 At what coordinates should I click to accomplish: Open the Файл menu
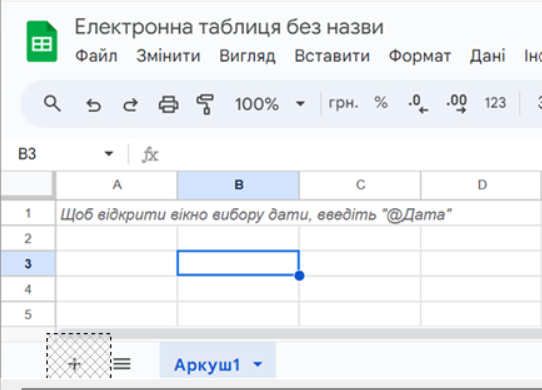pos(96,56)
